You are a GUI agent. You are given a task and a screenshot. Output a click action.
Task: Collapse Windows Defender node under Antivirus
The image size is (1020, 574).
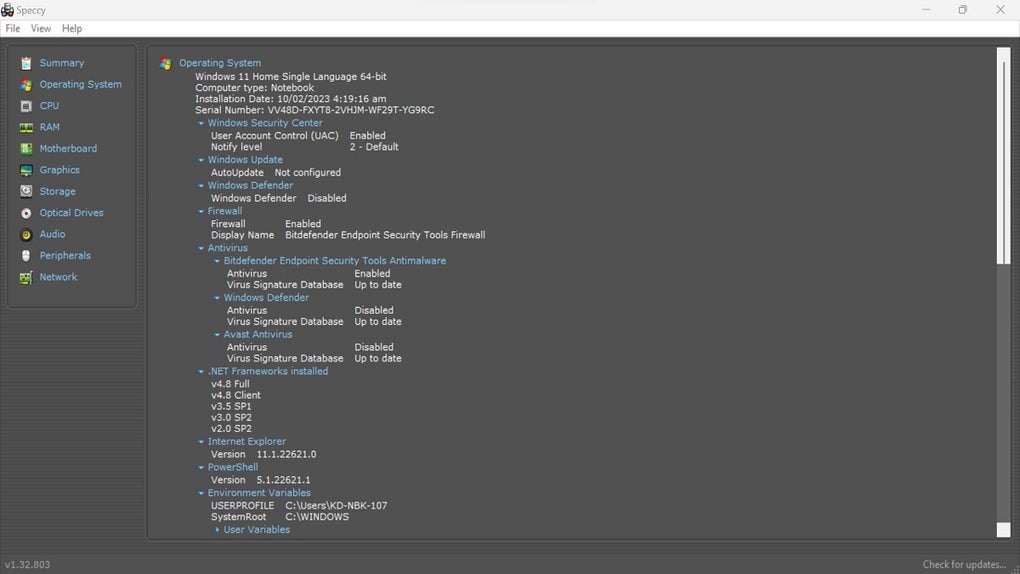[x=217, y=298]
